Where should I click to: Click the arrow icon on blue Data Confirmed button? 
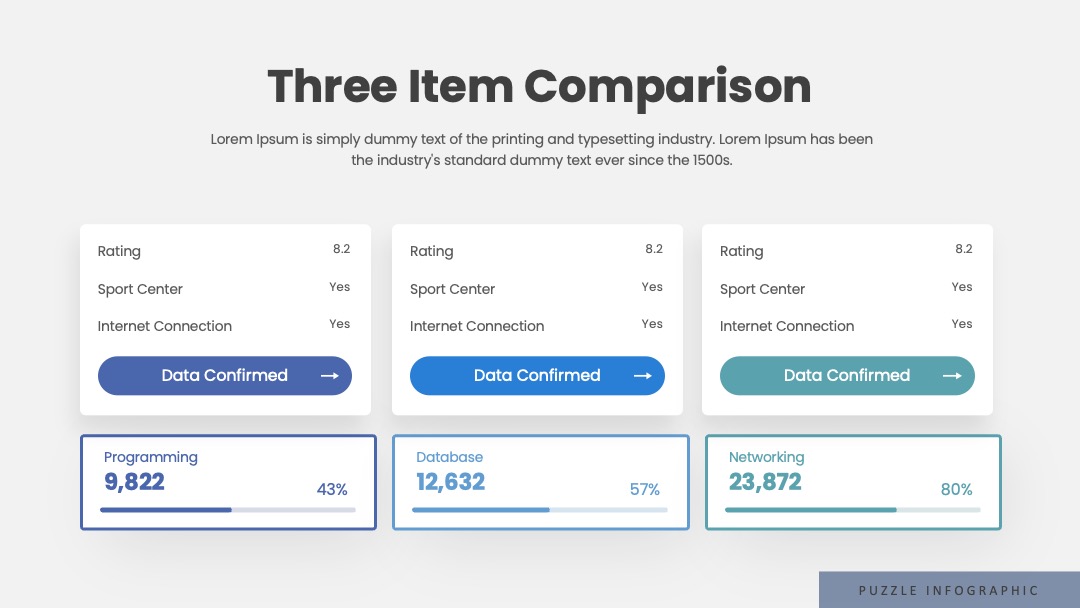(643, 375)
